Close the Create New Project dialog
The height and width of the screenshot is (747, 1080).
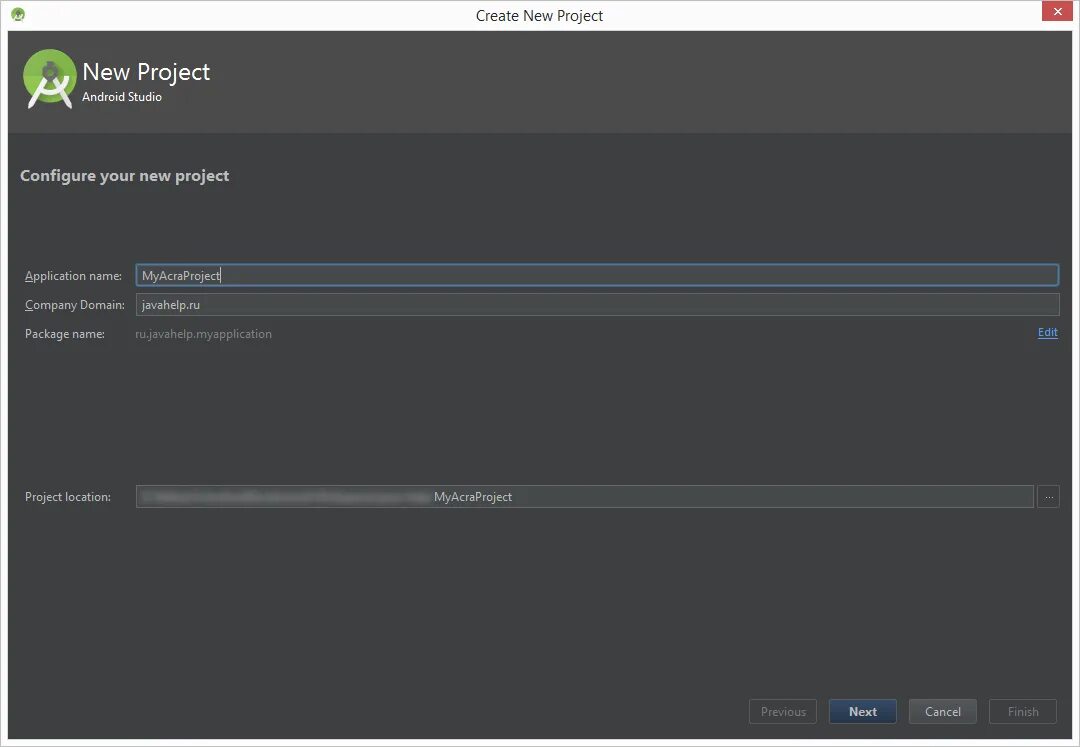pyautogui.click(x=1057, y=12)
